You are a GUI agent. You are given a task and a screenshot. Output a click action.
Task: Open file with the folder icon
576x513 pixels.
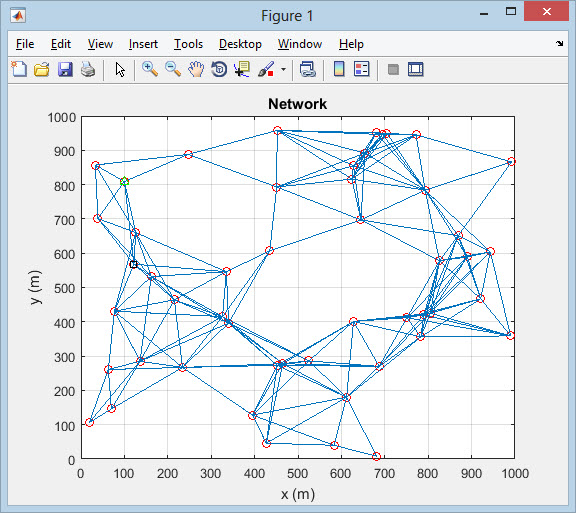42,69
